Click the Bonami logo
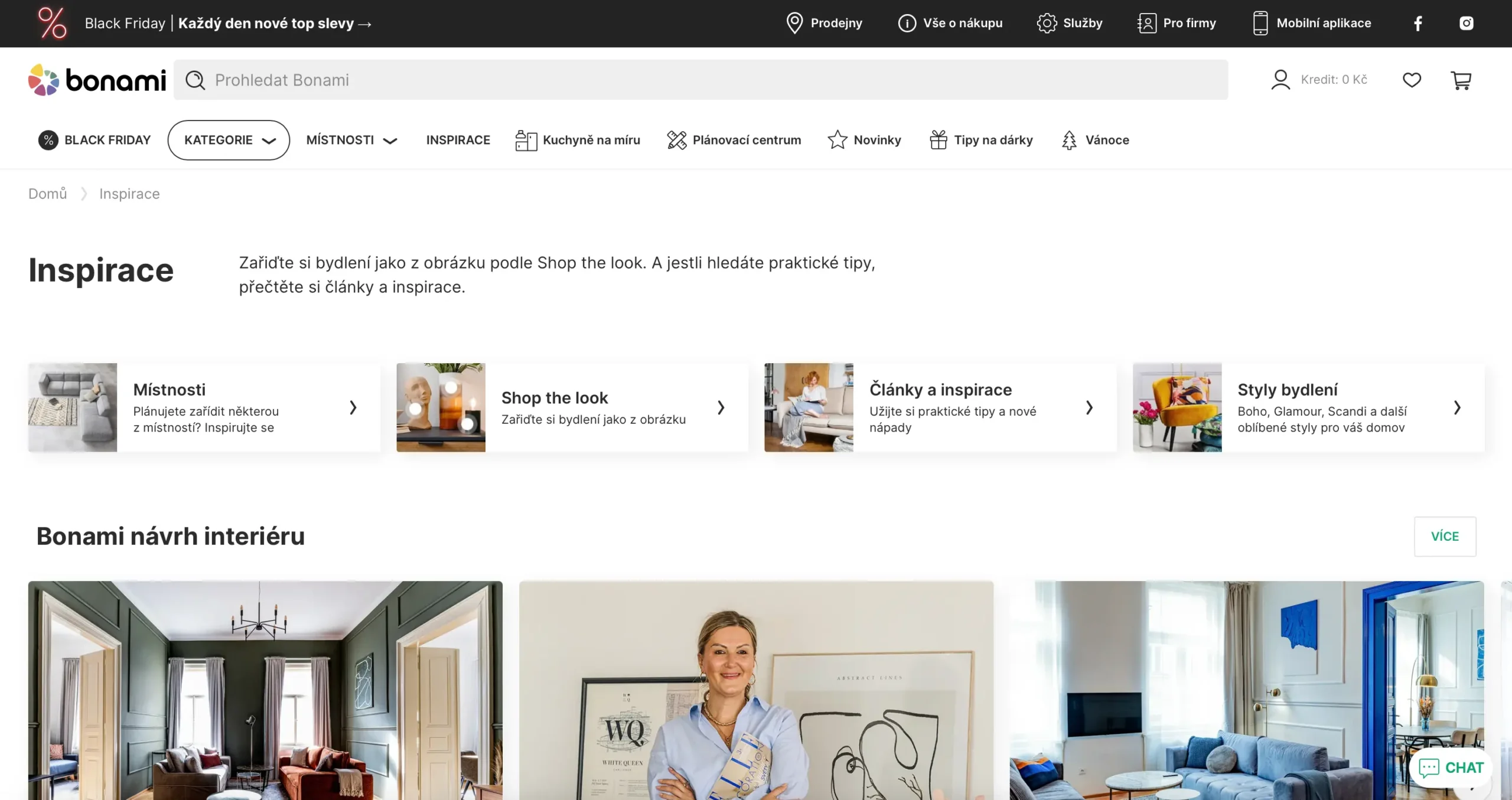 [97, 80]
